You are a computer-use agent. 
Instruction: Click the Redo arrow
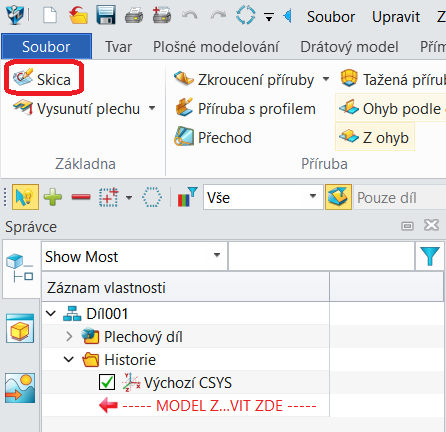[218, 15]
